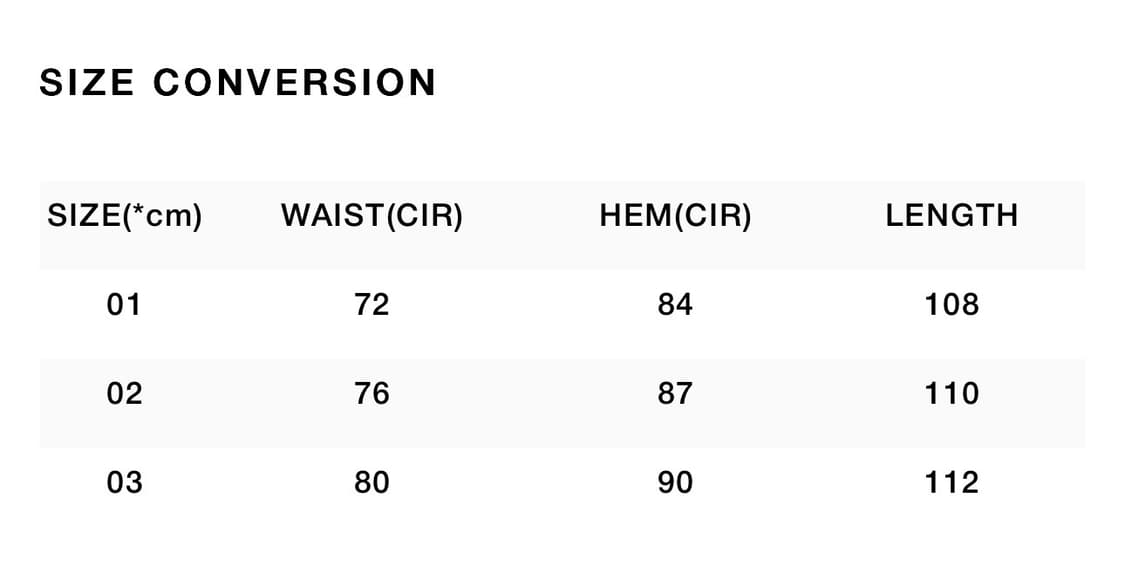Select hem value 84
1125x573 pixels.
(x=675, y=304)
